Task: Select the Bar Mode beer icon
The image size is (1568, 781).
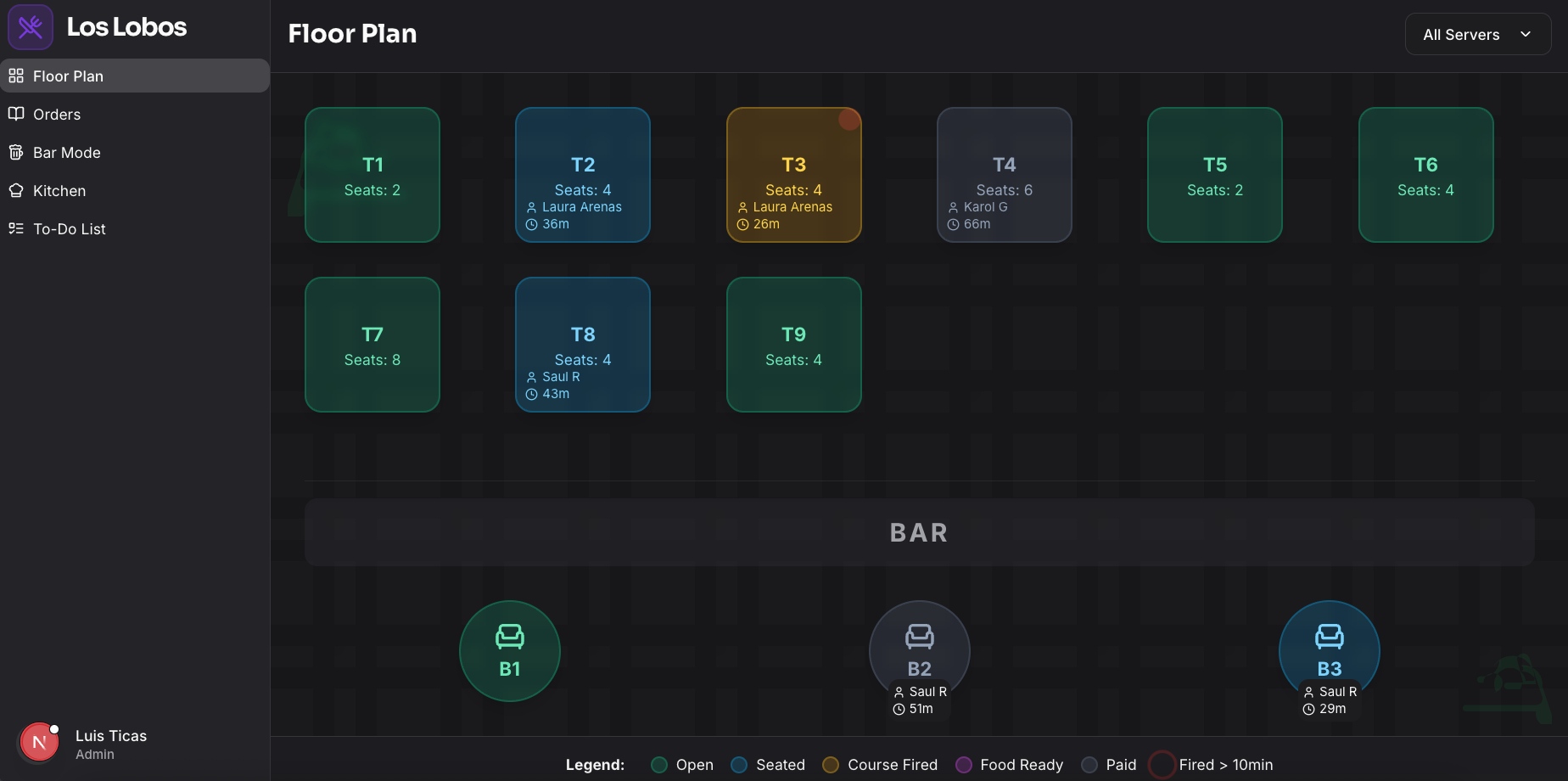Action: coord(16,152)
